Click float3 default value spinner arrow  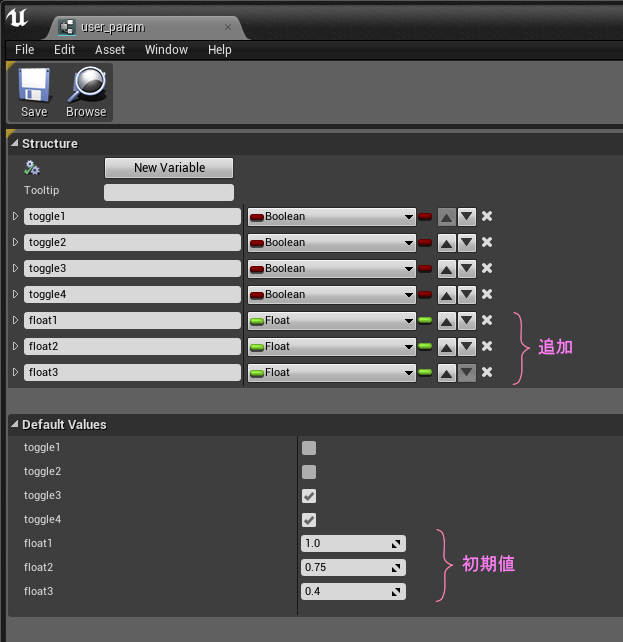tap(396, 592)
